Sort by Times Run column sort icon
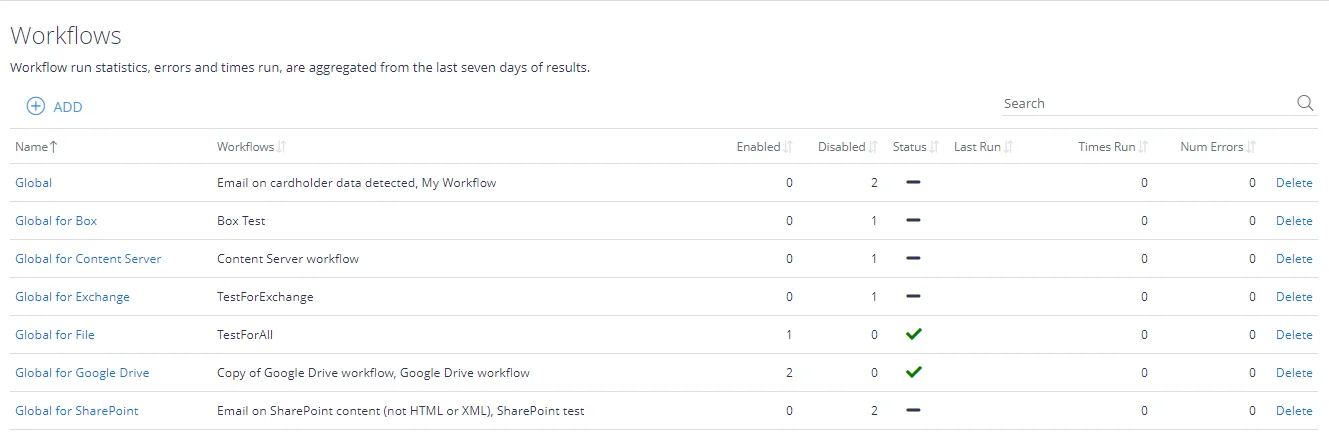 coord(1143,147)
